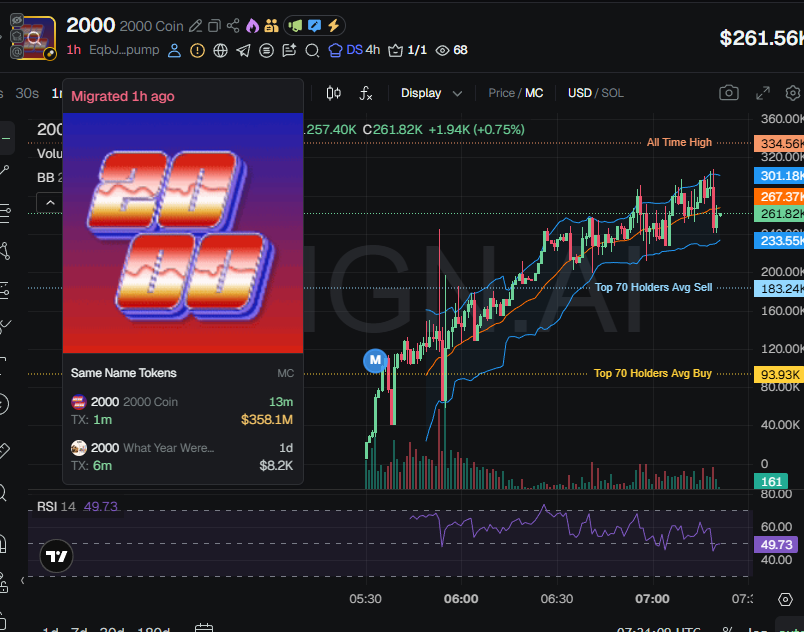The image size is (804, 632).
Task: Click Top 70 Holders Avg Buy label
Action: click(653, 374)
